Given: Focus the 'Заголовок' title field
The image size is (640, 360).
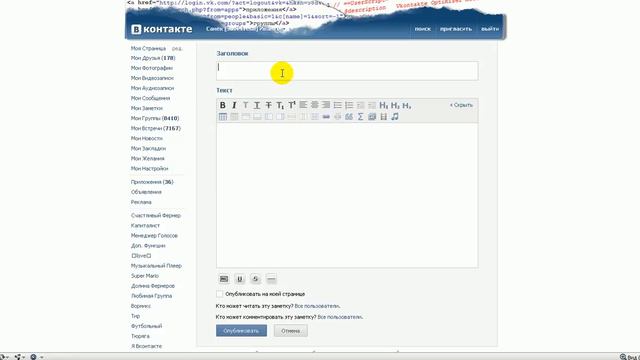Looking at the screenshot, I should coord(347,71).
